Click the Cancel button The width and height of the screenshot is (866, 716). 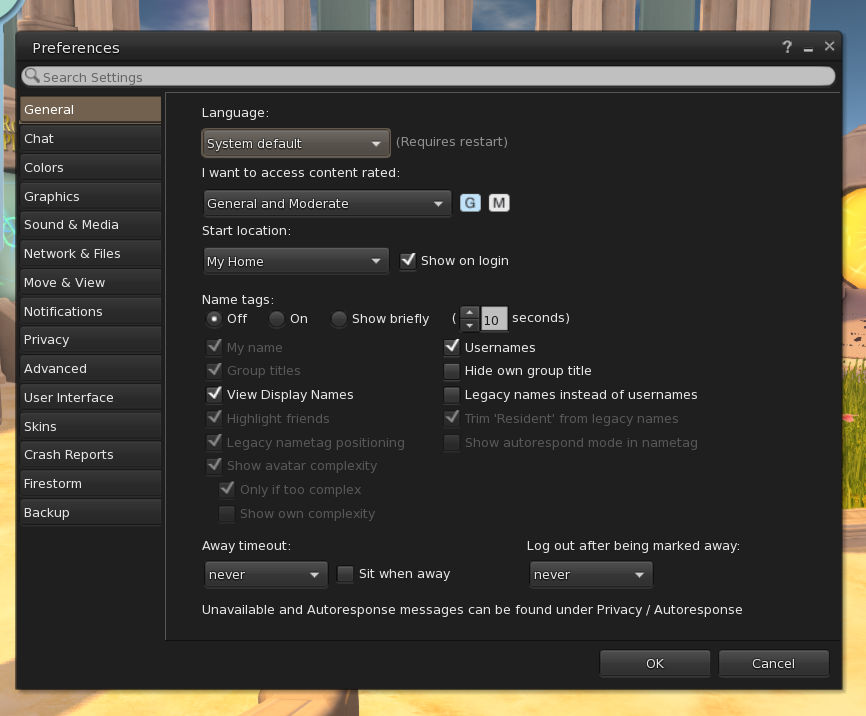(773, 663)
